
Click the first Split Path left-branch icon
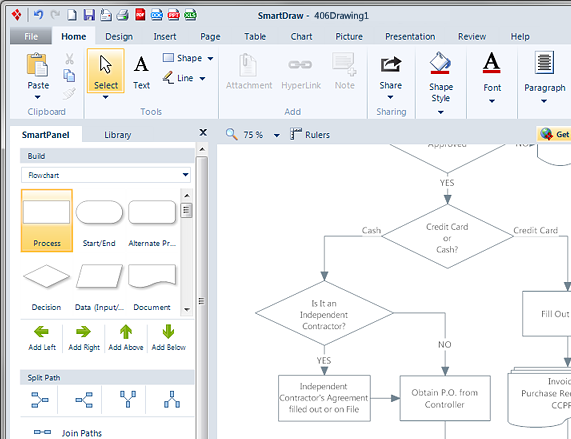point(40,400)
